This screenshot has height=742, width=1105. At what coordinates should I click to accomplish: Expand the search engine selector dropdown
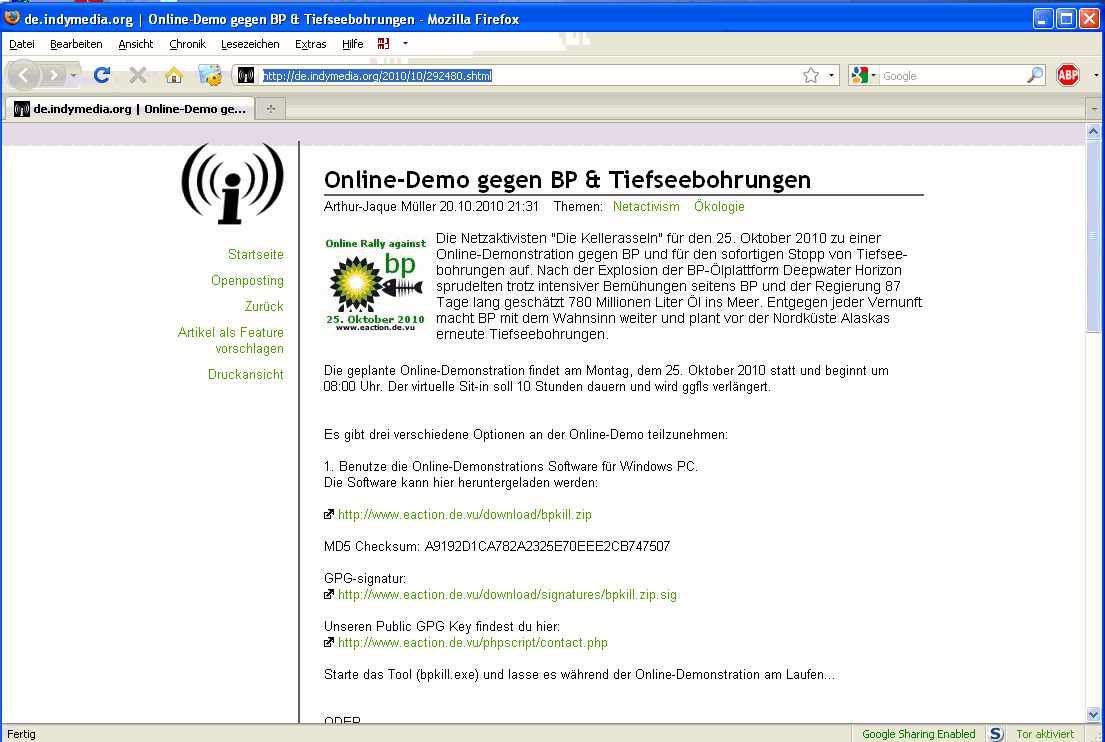click(x=863, y=76)
